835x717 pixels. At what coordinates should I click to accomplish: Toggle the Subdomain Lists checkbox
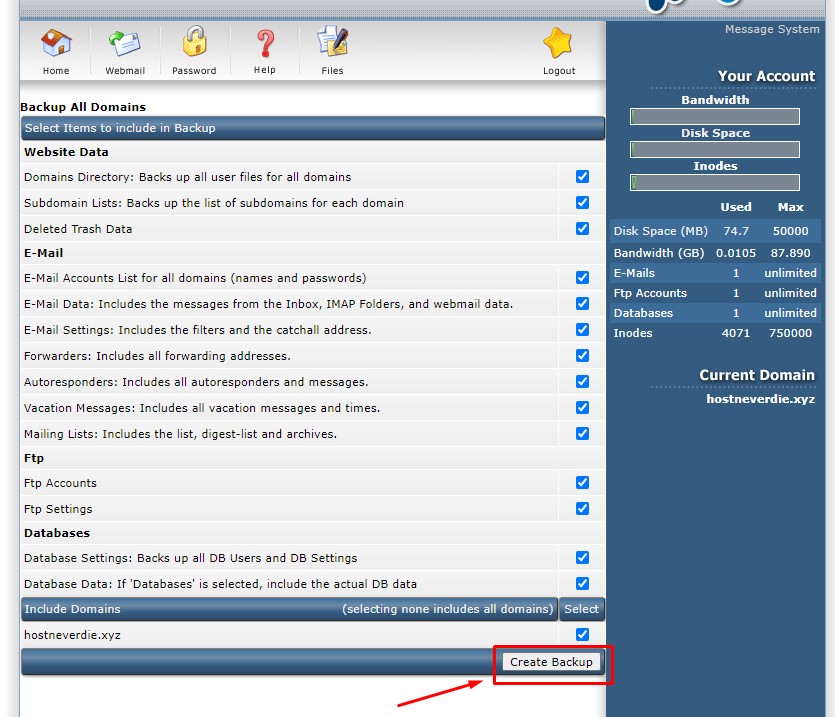point(582,203)
